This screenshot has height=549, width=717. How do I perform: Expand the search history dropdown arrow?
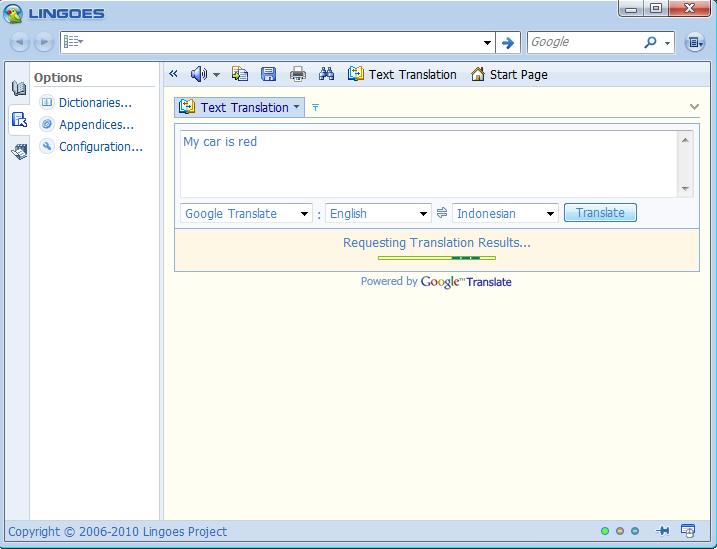click(x=487, y=43)
